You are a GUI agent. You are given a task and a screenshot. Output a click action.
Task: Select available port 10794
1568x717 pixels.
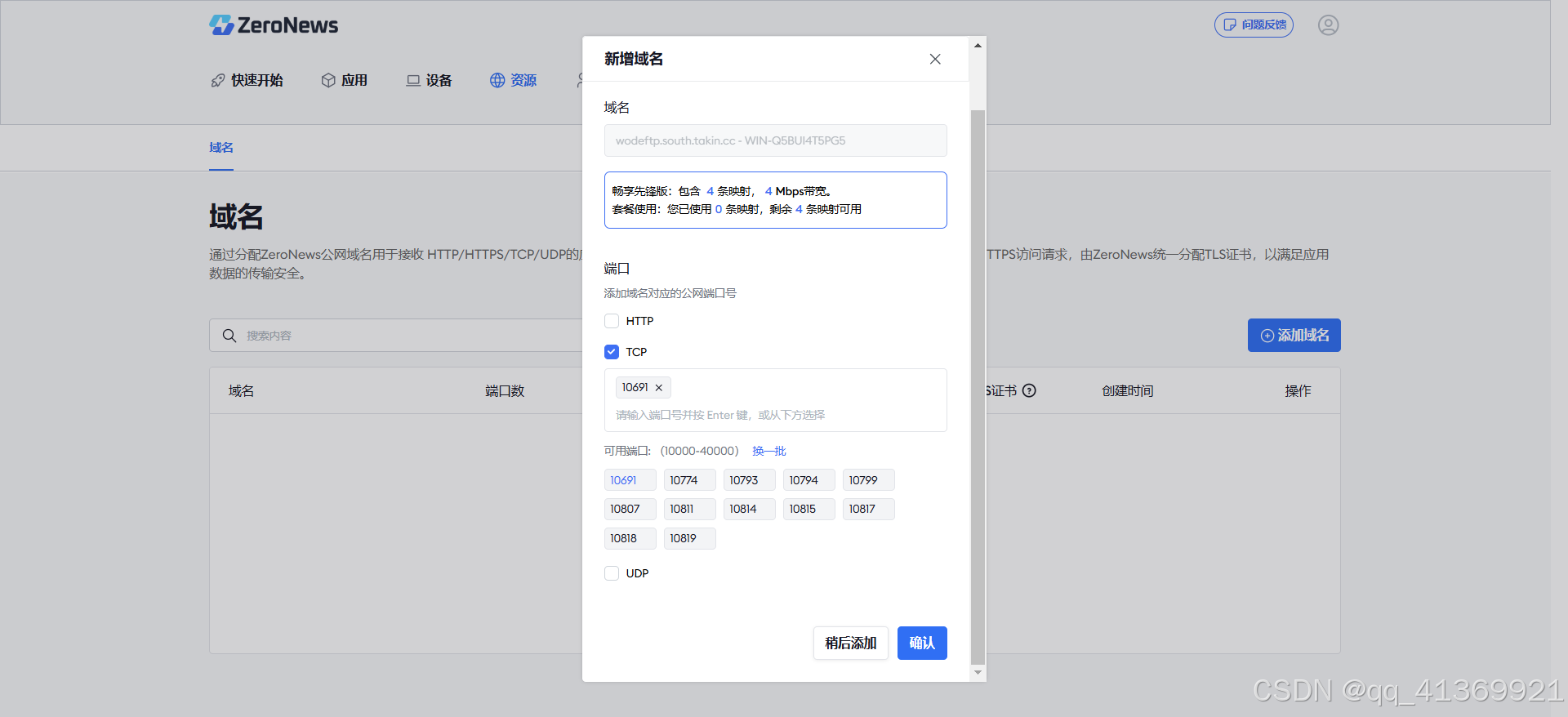pos(808,480)
